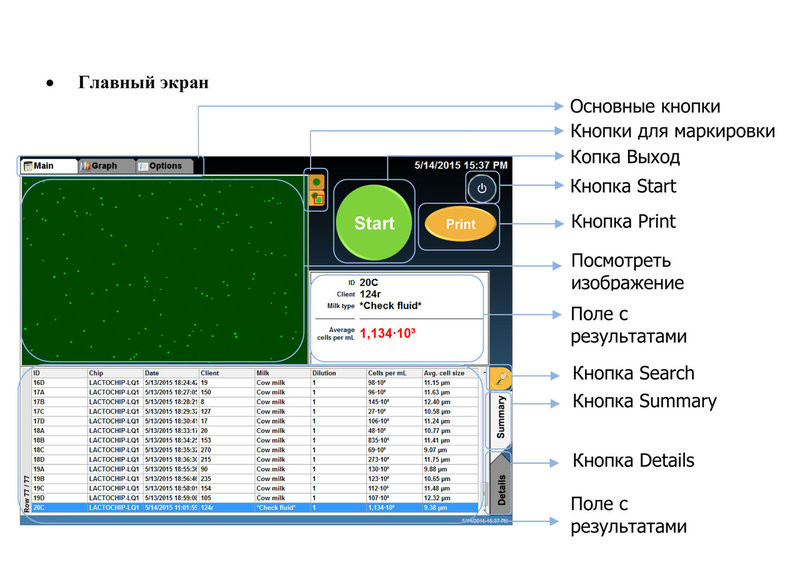
Task: Select the green dot marking icon
Action: click(x=316, y=181)
